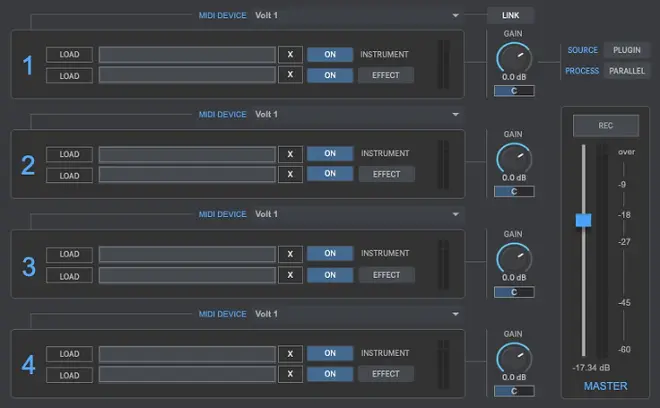Click the -60 meter scale label
This screenshot has height=408, width=660.
pyautogui.click(x=624, y=349)
